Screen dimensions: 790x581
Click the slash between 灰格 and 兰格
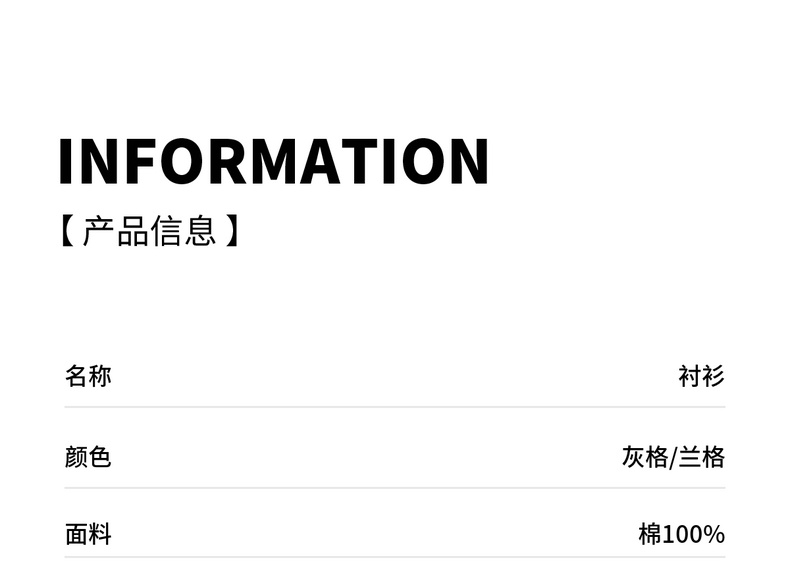[x=673, y=458]
